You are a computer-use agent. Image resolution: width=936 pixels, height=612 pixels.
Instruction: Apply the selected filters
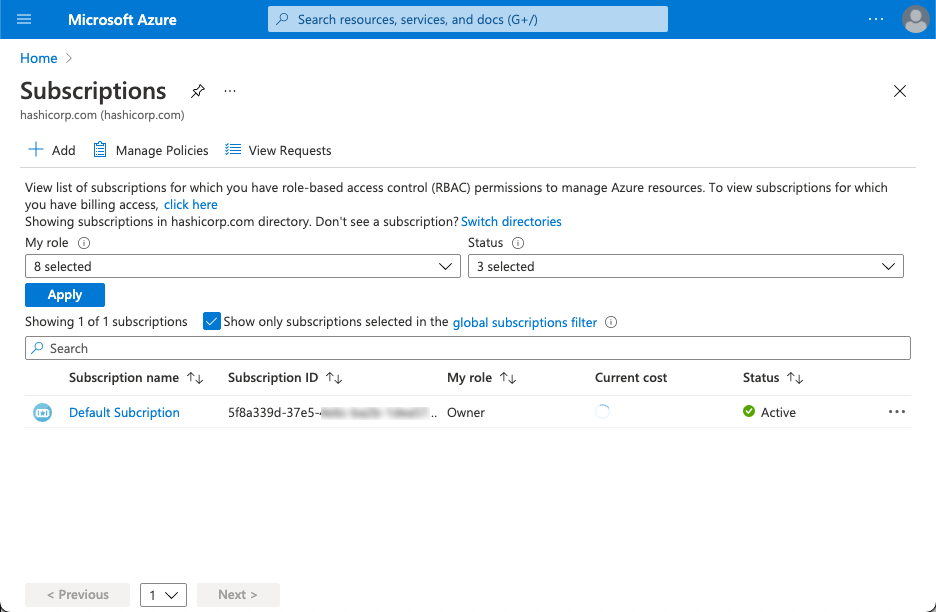click(x=65, y=295)
